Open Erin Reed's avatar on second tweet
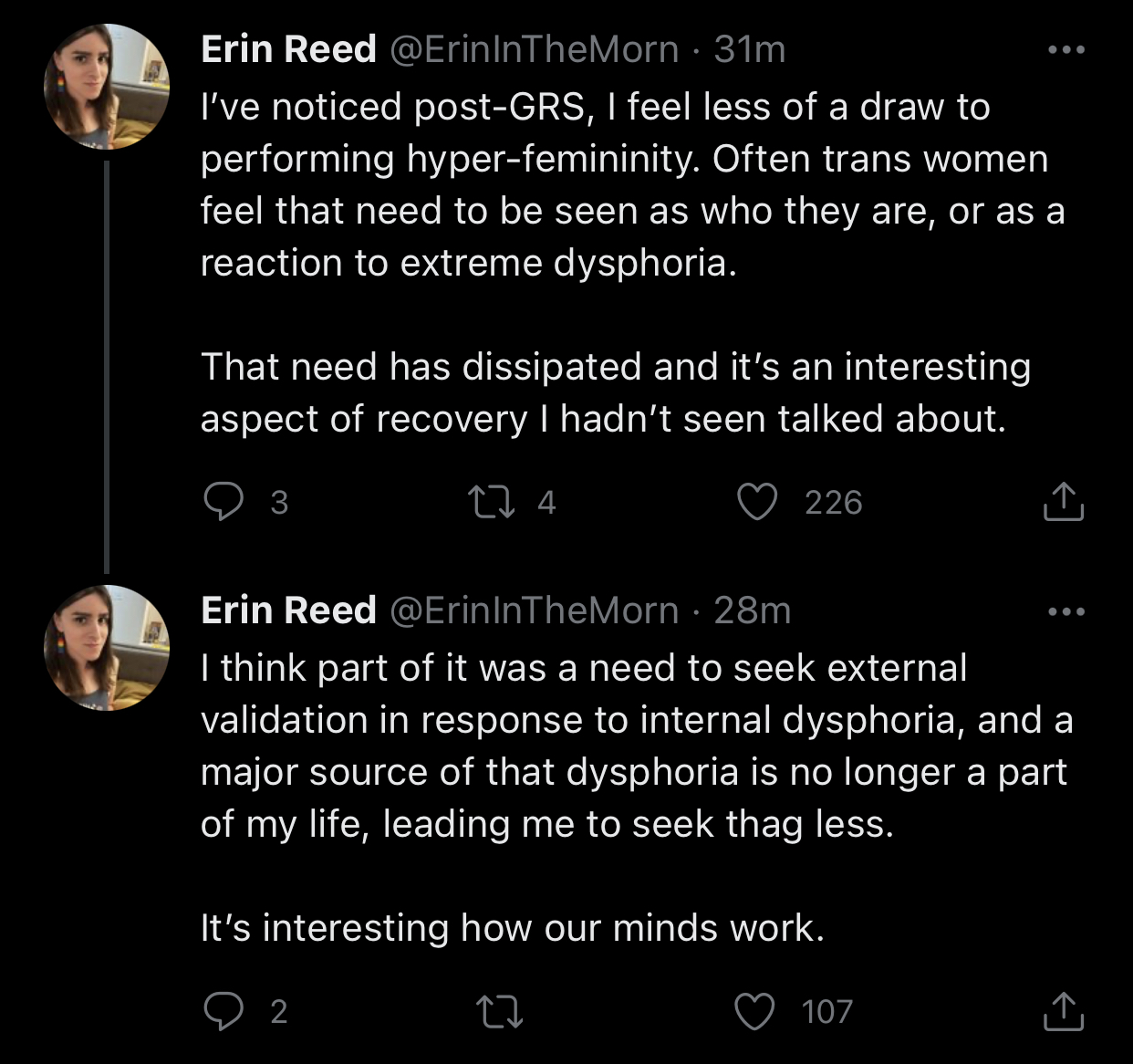This screenshot has height=1064, width=1133. coord(107,648)
